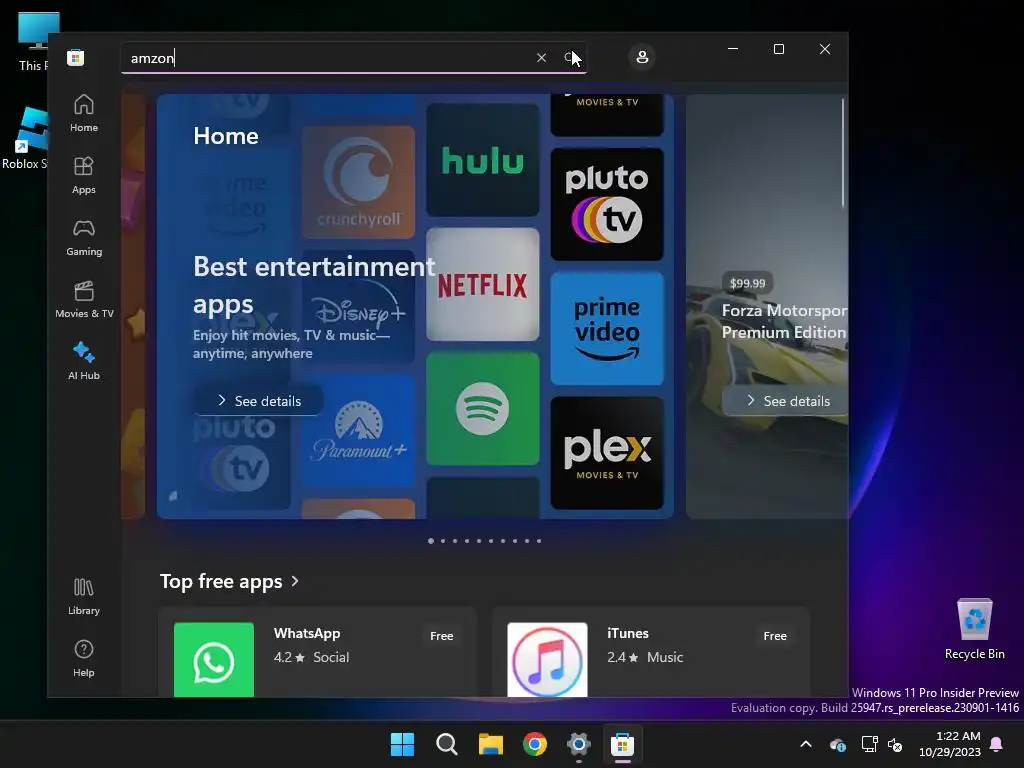
Task: Click the Pluto TV app tile
Action: coord(607,204)
